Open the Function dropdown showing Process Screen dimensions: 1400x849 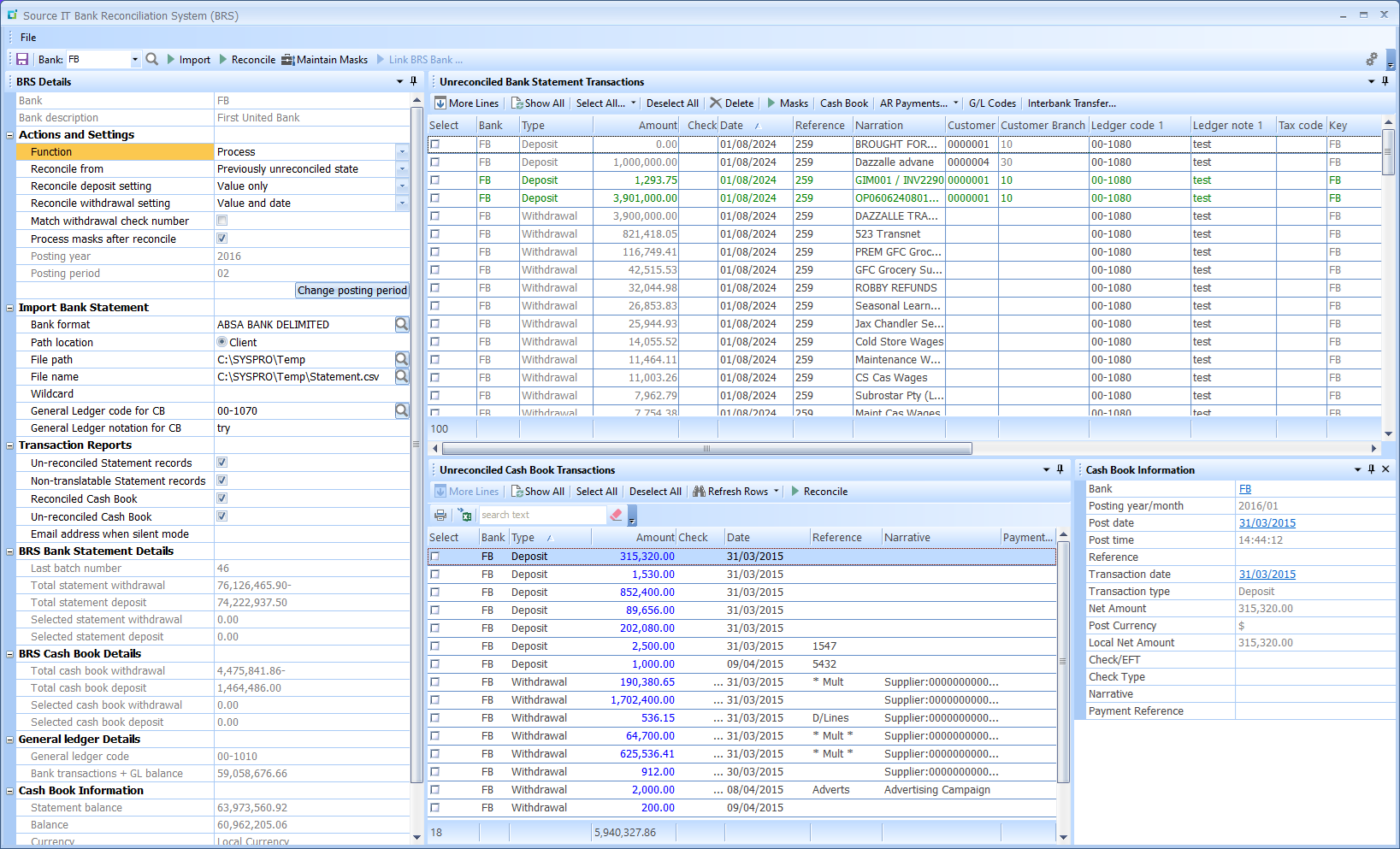(x=401, y=151)
